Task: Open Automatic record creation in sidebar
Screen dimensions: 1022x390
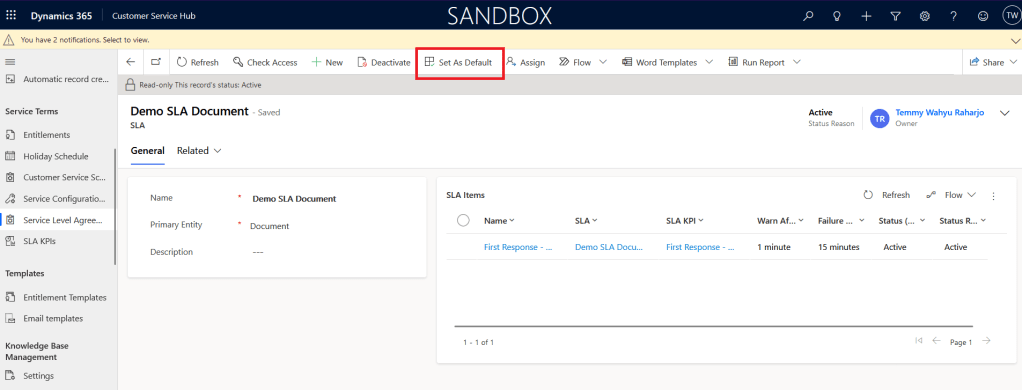Action: pyautogui.click(x=57, y=79)
